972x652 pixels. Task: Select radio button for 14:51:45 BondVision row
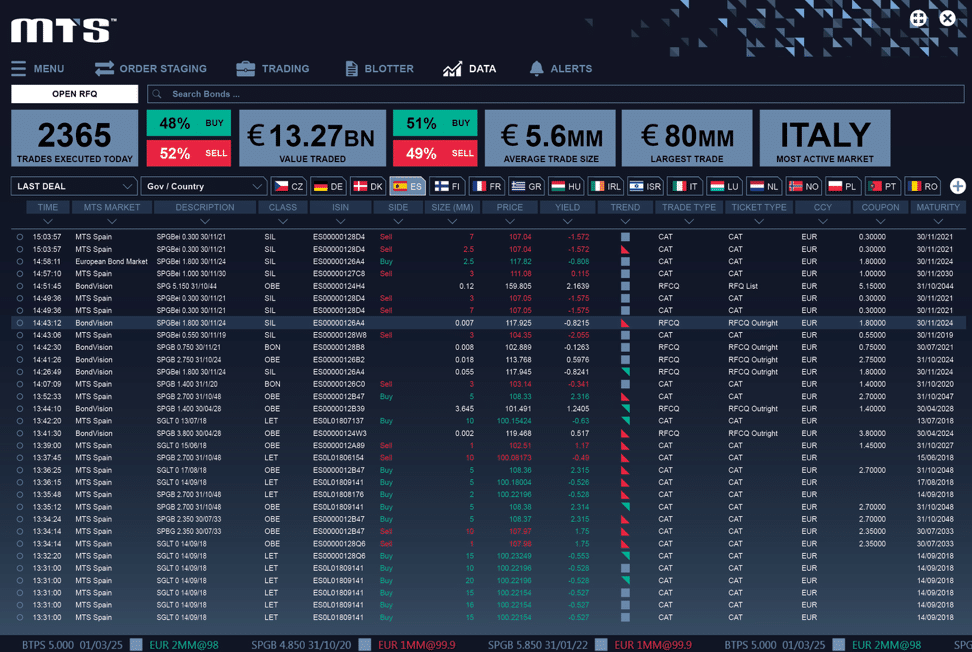point(20,286)
